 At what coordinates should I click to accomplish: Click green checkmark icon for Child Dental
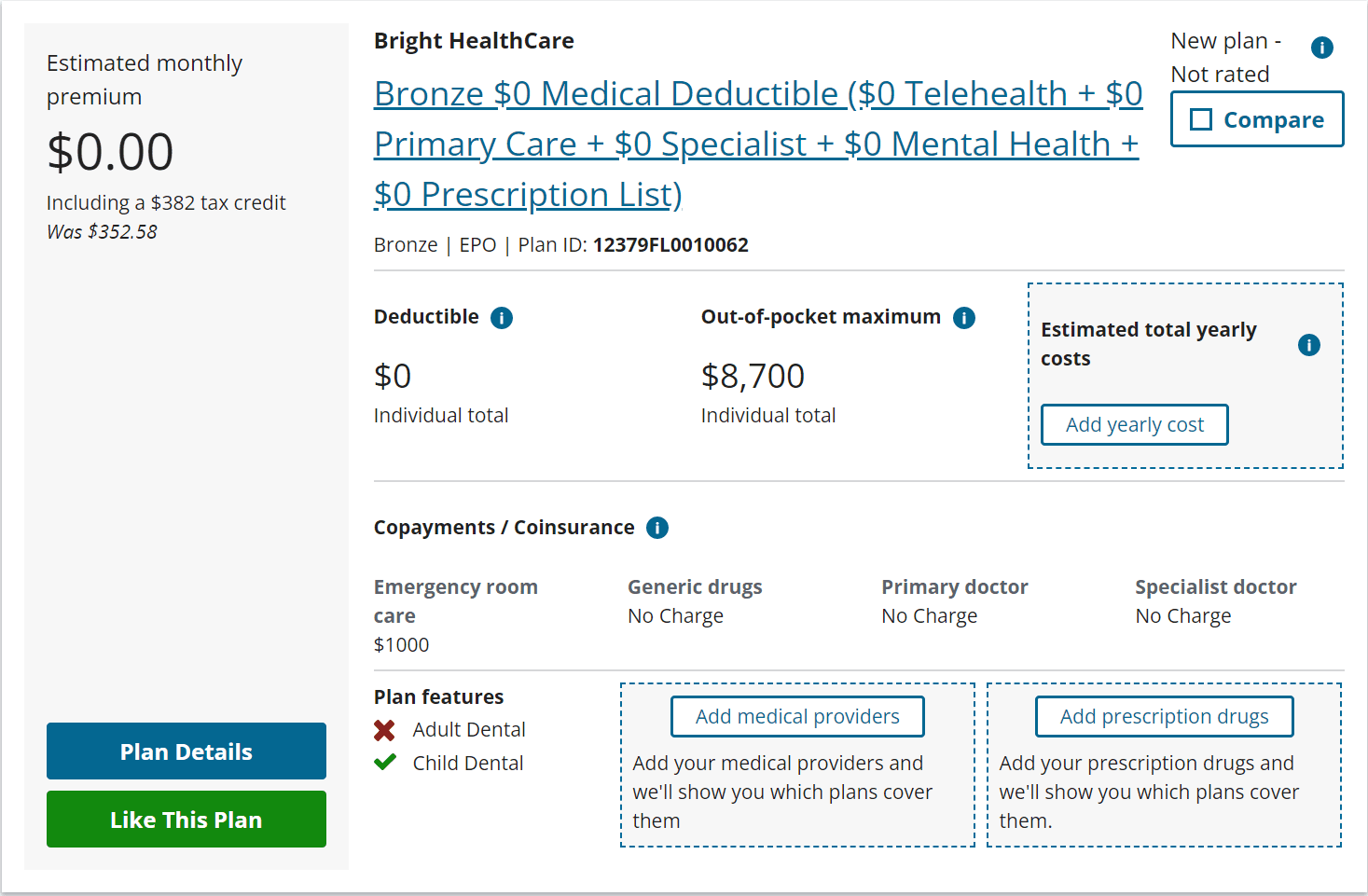click(x=385, y=763)
